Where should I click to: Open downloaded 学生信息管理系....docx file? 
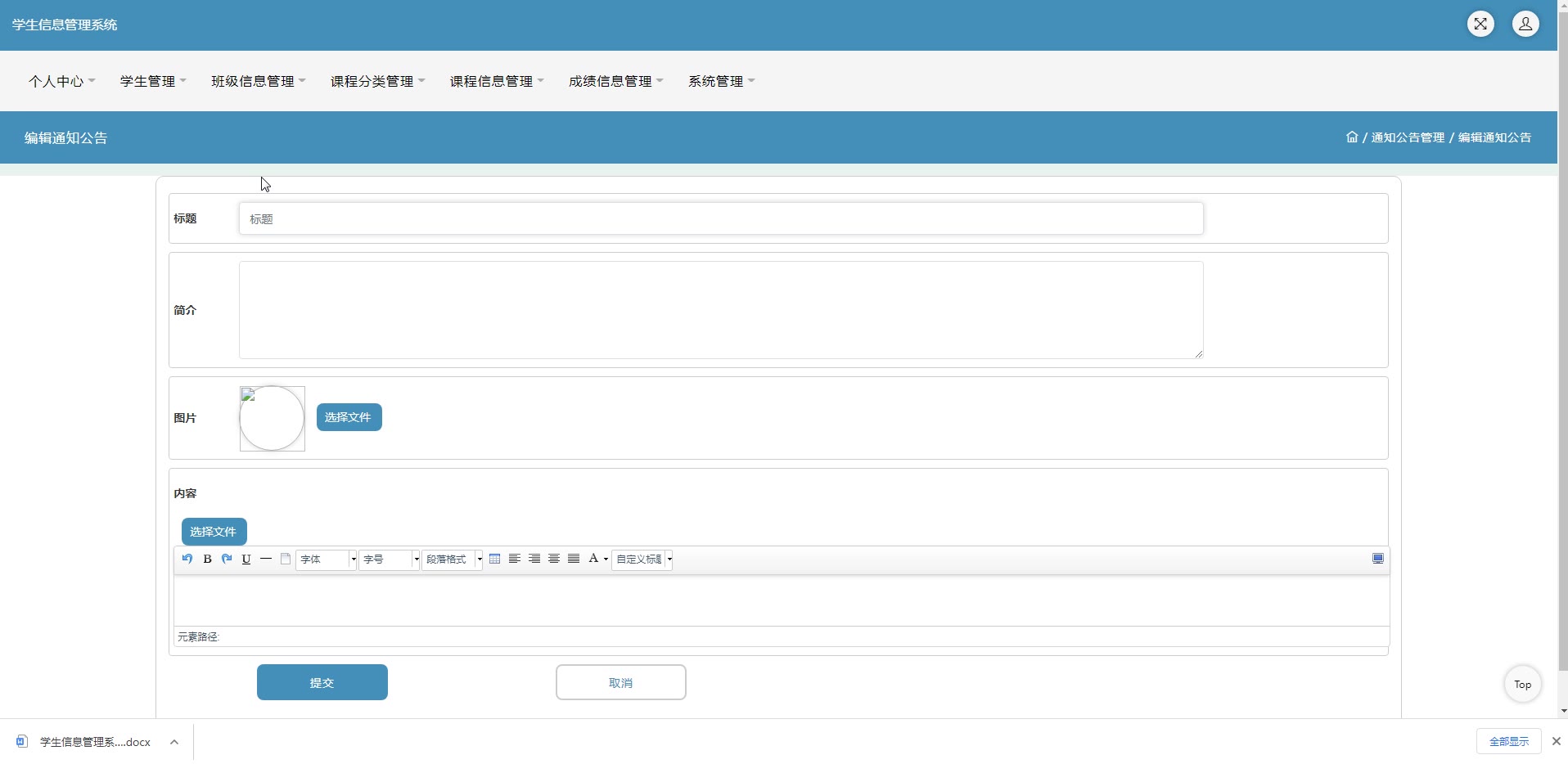(x=95, y=742)
